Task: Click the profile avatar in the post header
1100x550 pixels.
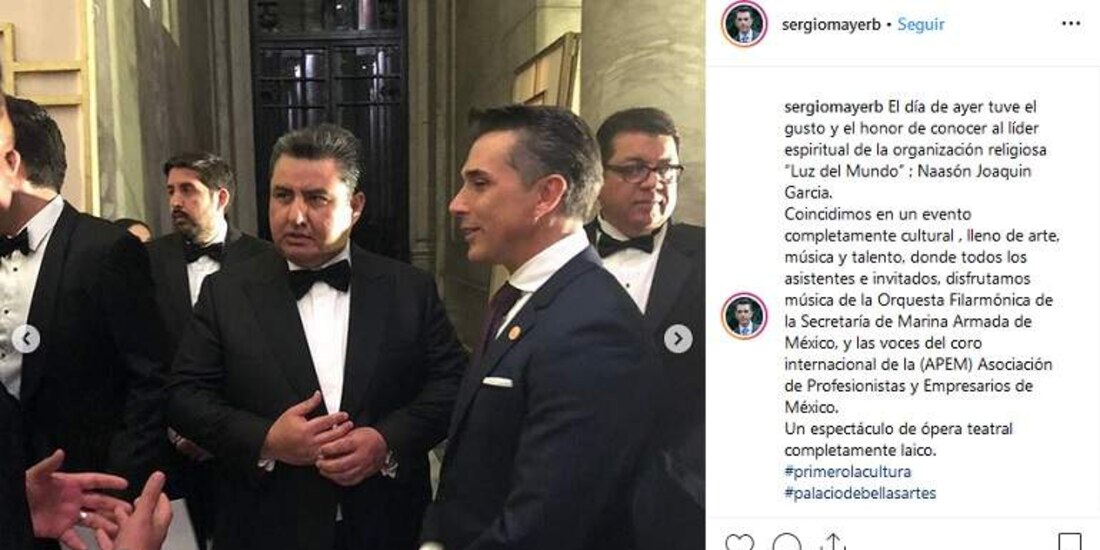Action: point(744,24)
